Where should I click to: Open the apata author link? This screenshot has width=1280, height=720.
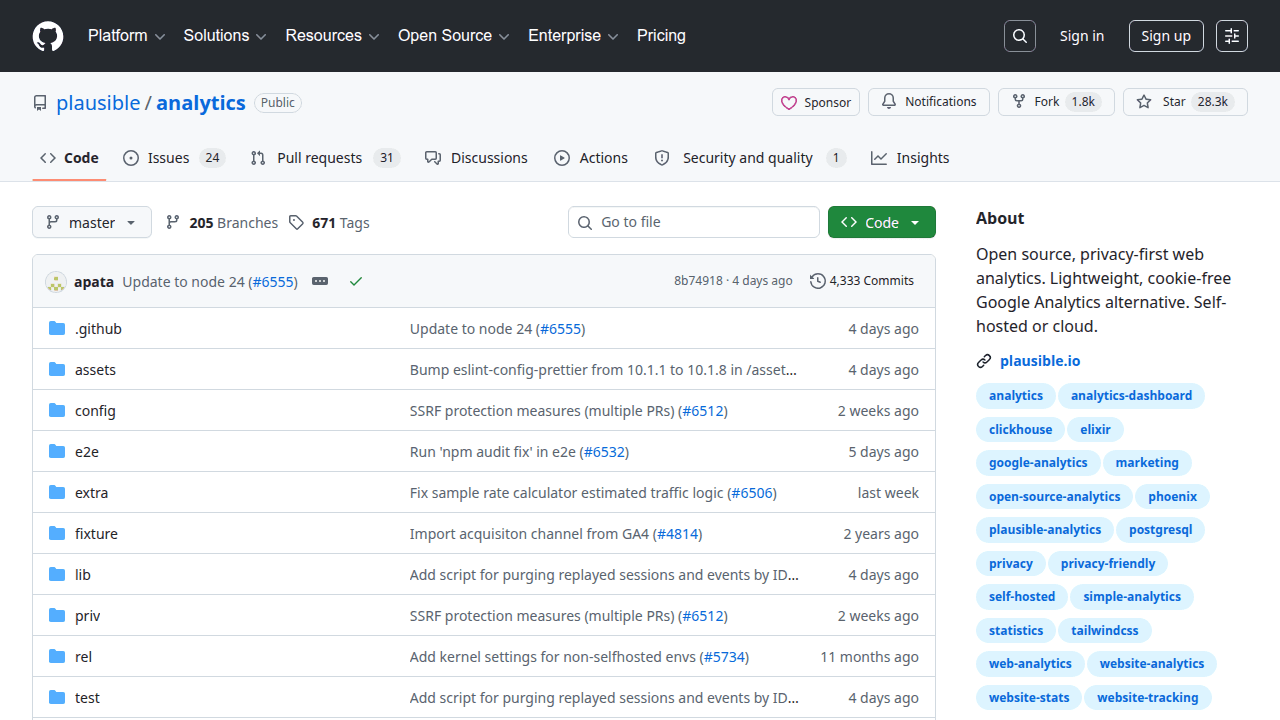pos(94,282)
